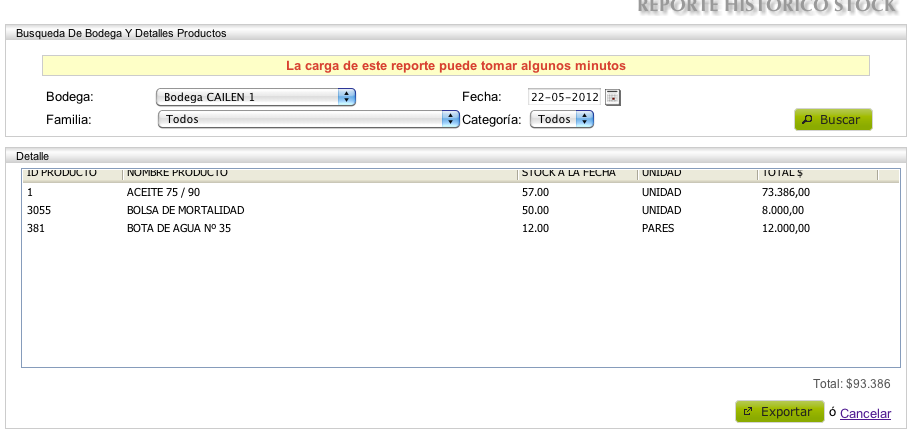
Task: Select the BOTA DE AGUA Nº 35 row
Action: [x=460, y=228]
